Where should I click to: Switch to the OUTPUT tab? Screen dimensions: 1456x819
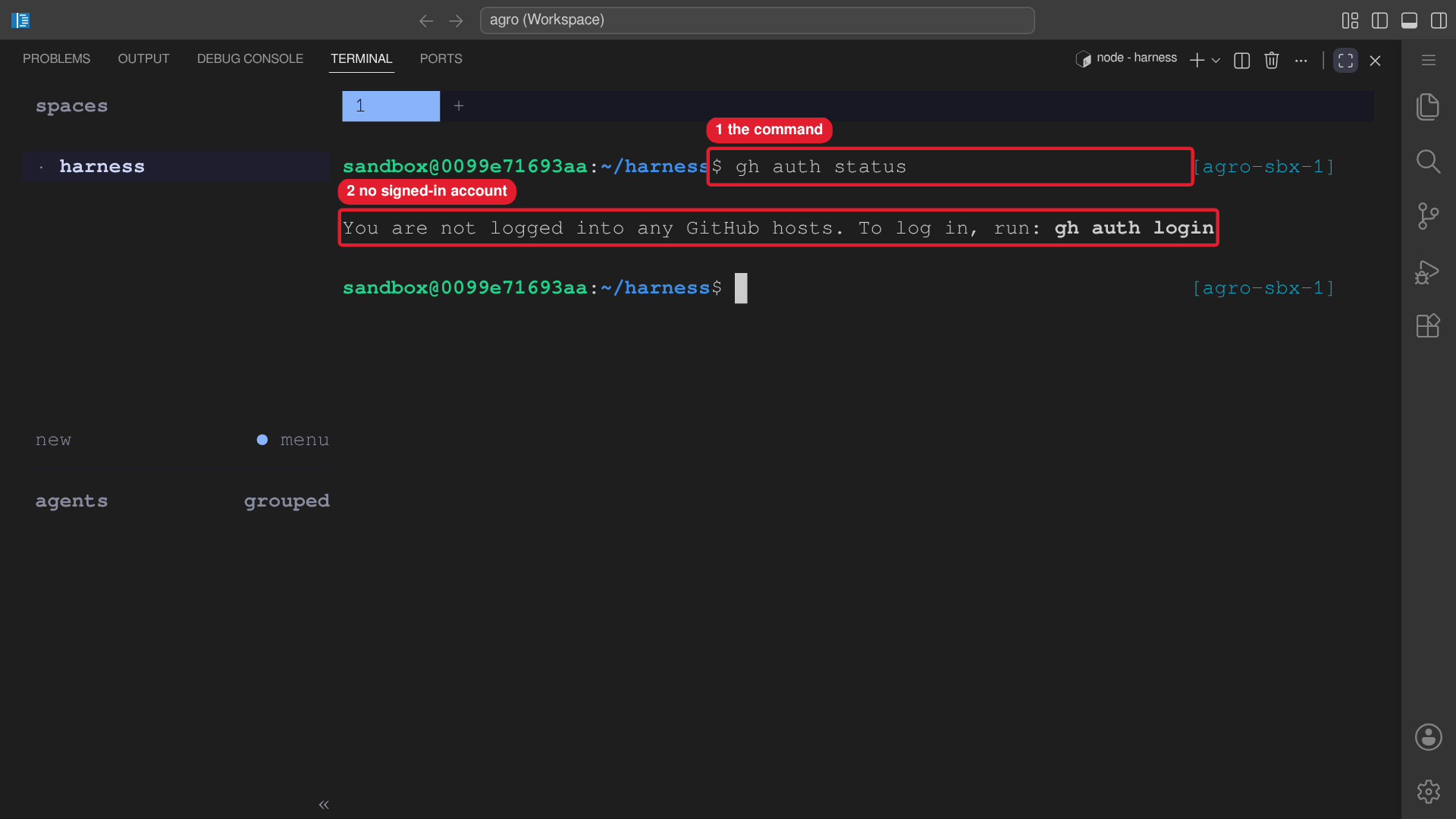coord(143,58)
